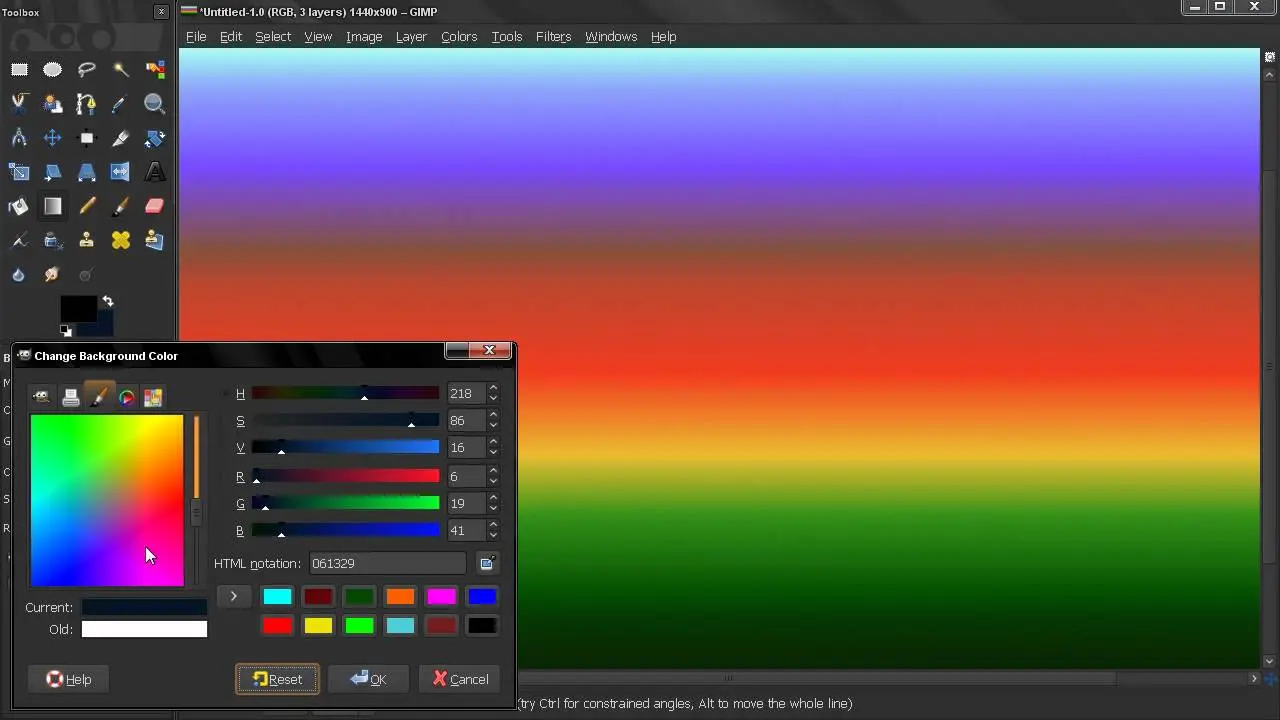This screenshot has height=720, width=1280.
Task: Select the Rectangle Select tool
Action: (x=19, y=69)
